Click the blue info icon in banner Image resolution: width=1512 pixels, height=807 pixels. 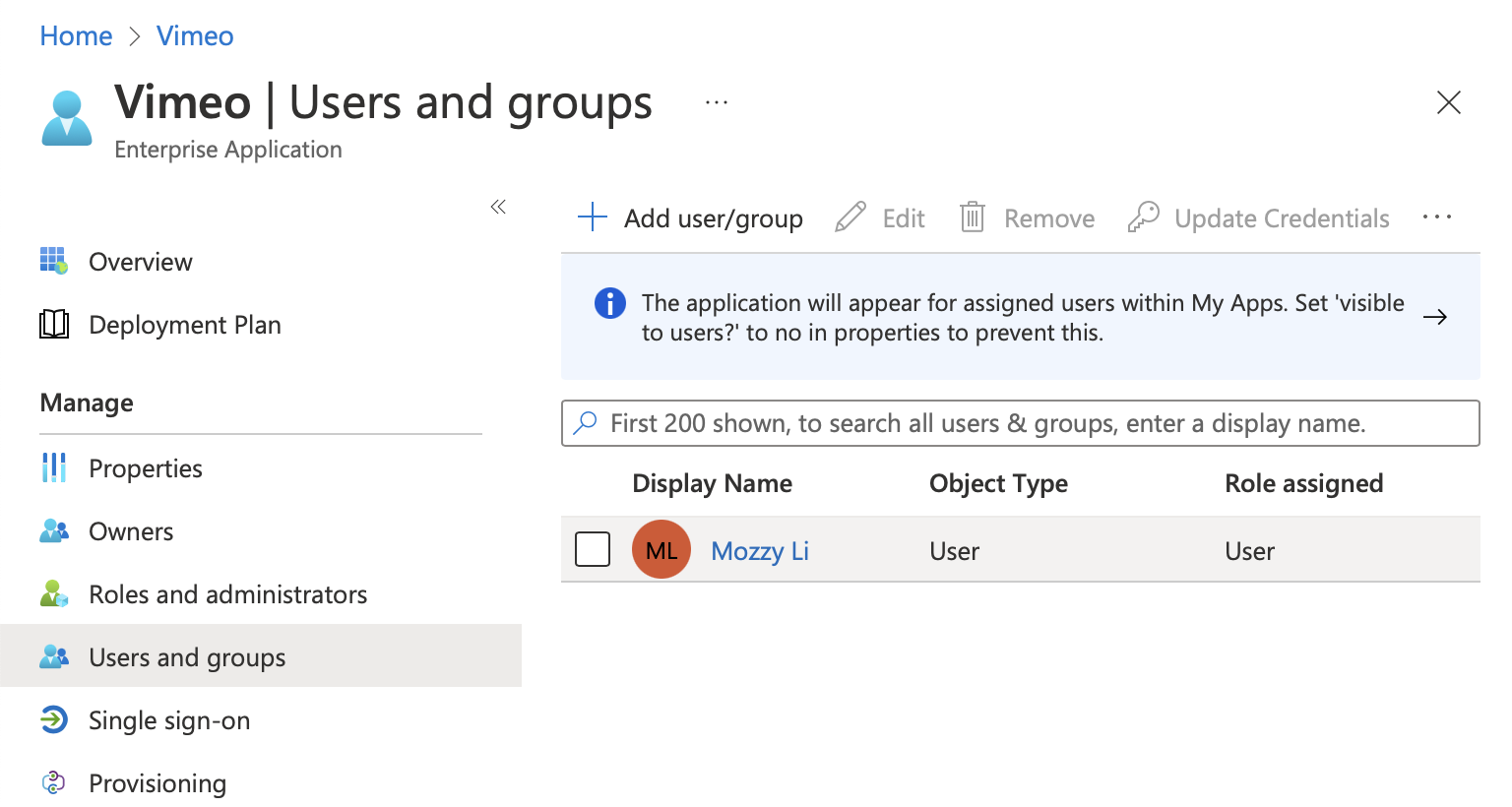(x=610, y=303)
